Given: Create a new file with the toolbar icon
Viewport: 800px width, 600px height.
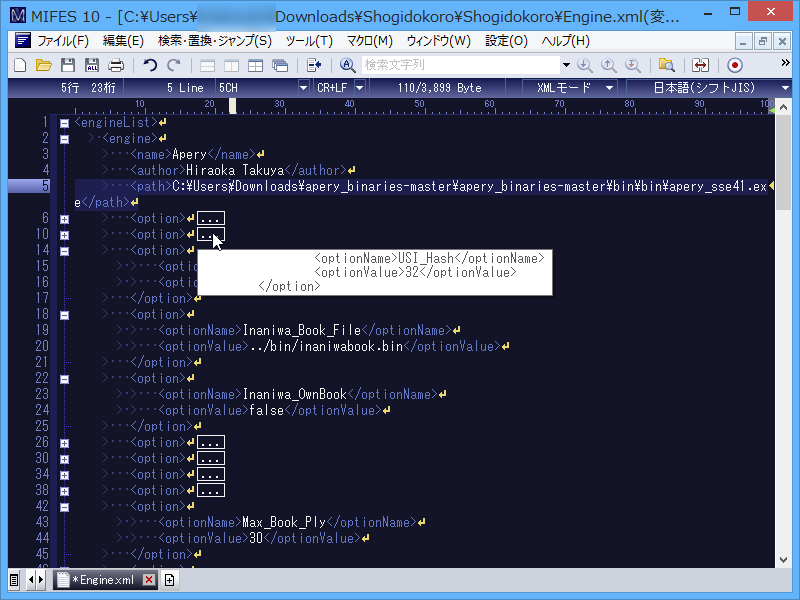Looking at the screenshot, I should tap(20, 65).
